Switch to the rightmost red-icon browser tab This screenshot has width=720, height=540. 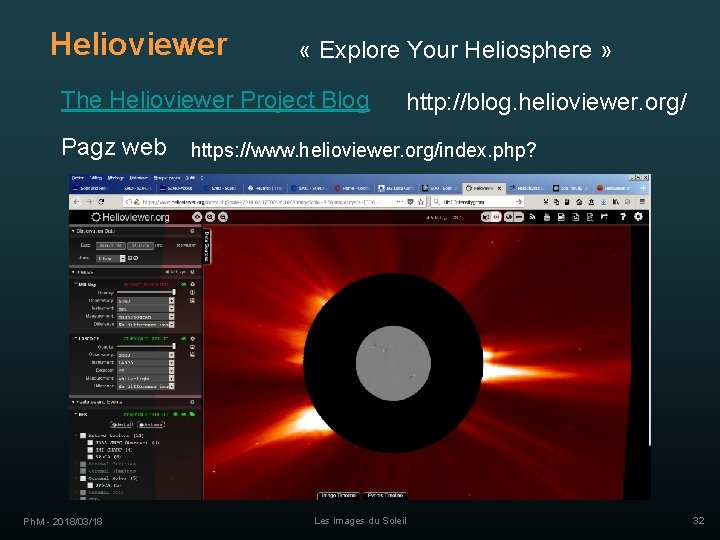[614, 188]
